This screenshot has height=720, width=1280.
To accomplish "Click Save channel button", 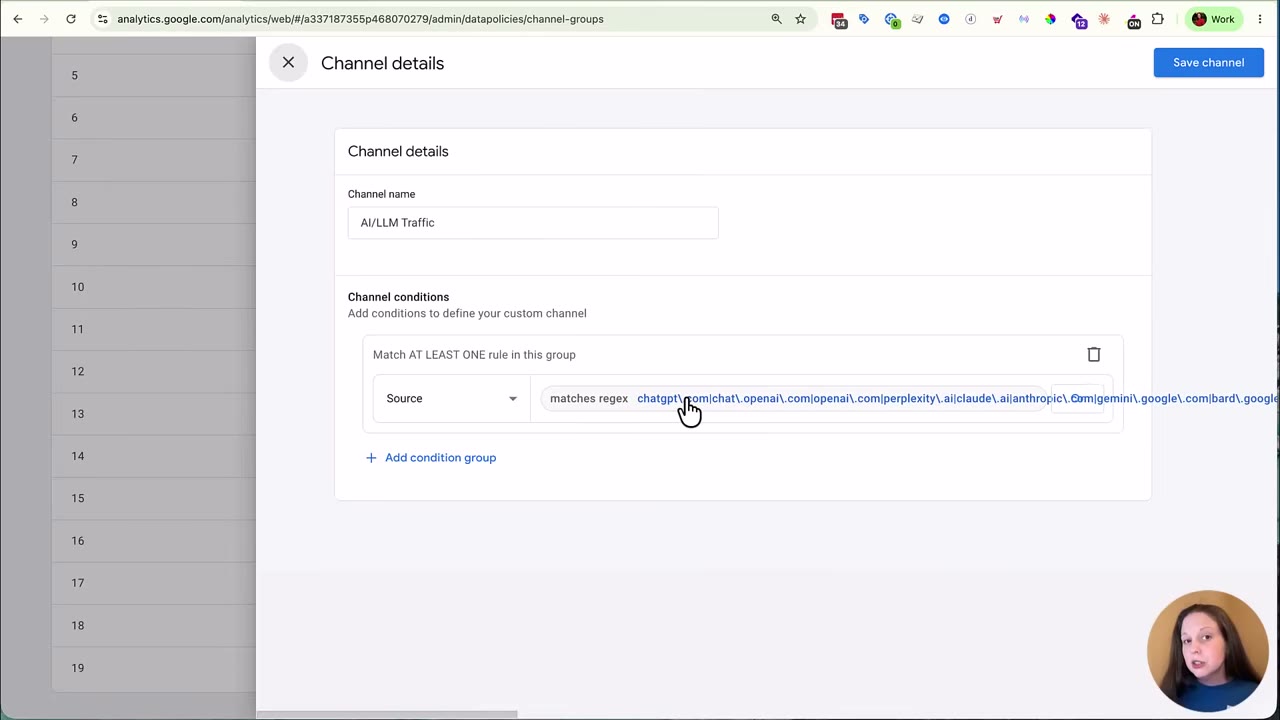I will coord(1208,62).
